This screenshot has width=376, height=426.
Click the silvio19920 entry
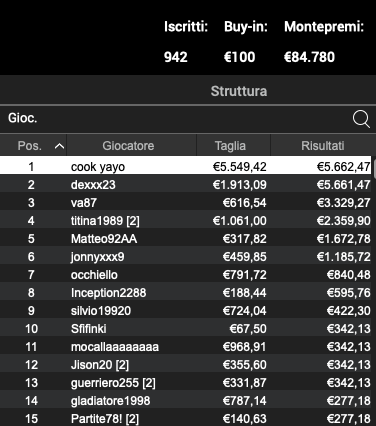(x=185, y=310)
